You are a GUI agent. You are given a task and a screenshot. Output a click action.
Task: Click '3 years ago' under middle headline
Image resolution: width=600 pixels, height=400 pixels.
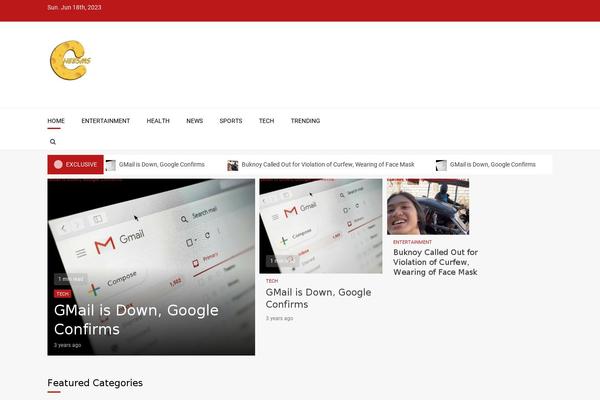tap(279, 318)
